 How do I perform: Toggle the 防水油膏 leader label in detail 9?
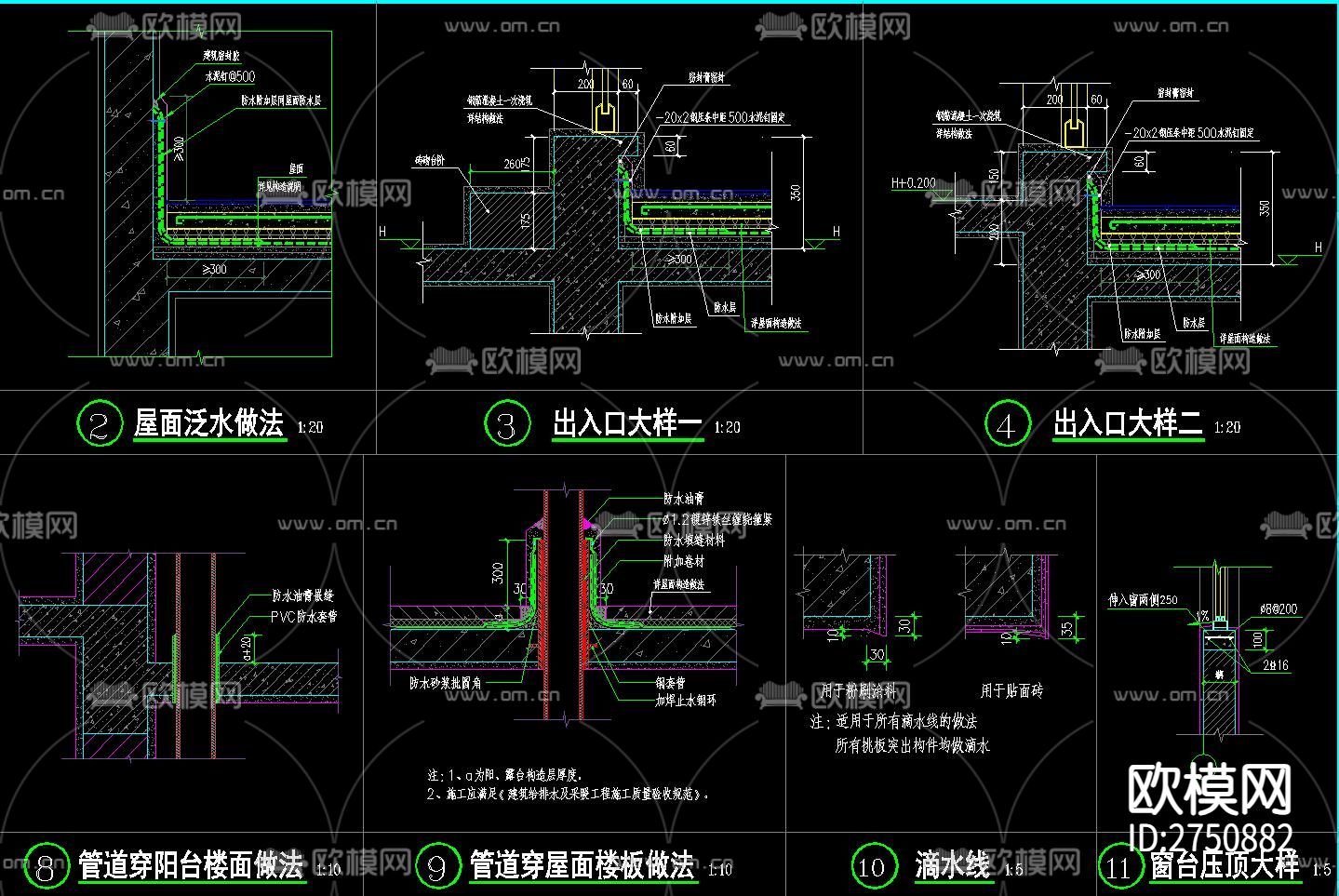coord(684,499)
